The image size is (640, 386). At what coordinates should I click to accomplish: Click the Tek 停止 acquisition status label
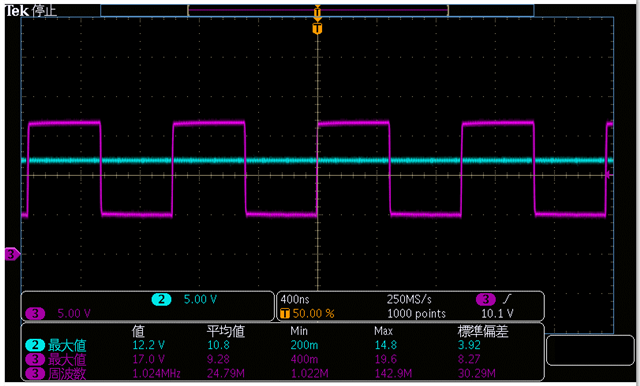[x=31, y=11]
